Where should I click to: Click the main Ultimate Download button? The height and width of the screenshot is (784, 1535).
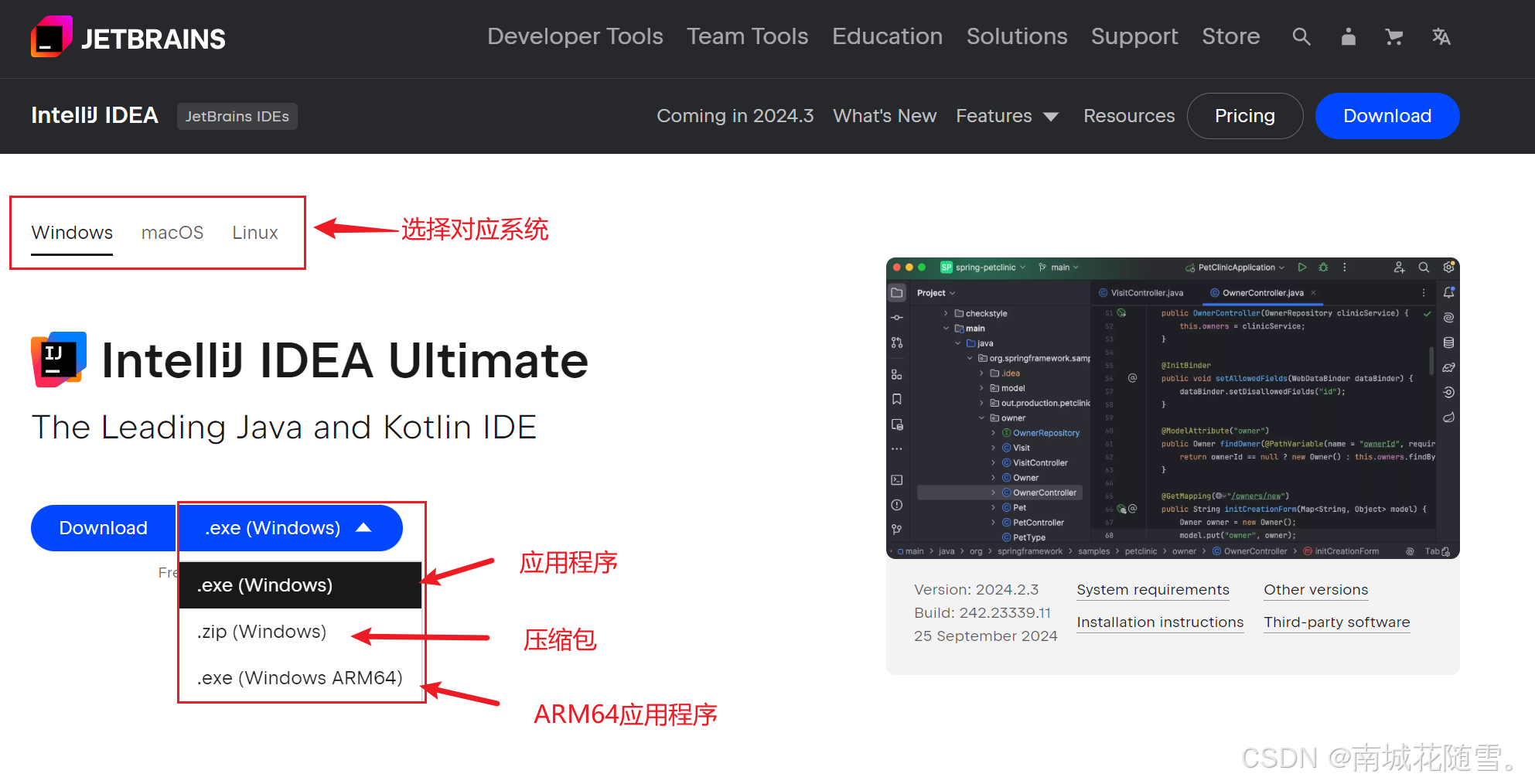click(104, 528)
